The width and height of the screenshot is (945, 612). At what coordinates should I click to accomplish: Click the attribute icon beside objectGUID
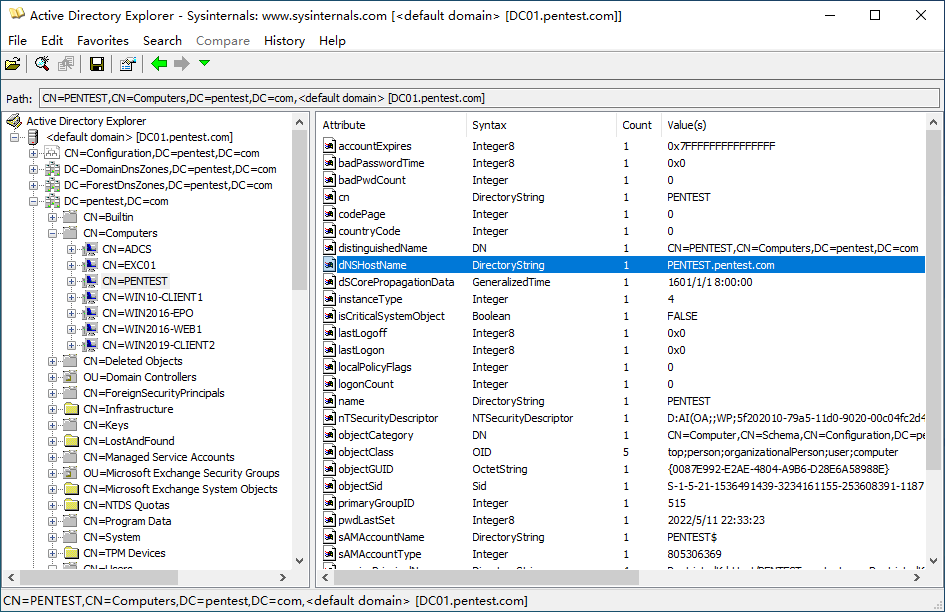click(x=329, y=468)
